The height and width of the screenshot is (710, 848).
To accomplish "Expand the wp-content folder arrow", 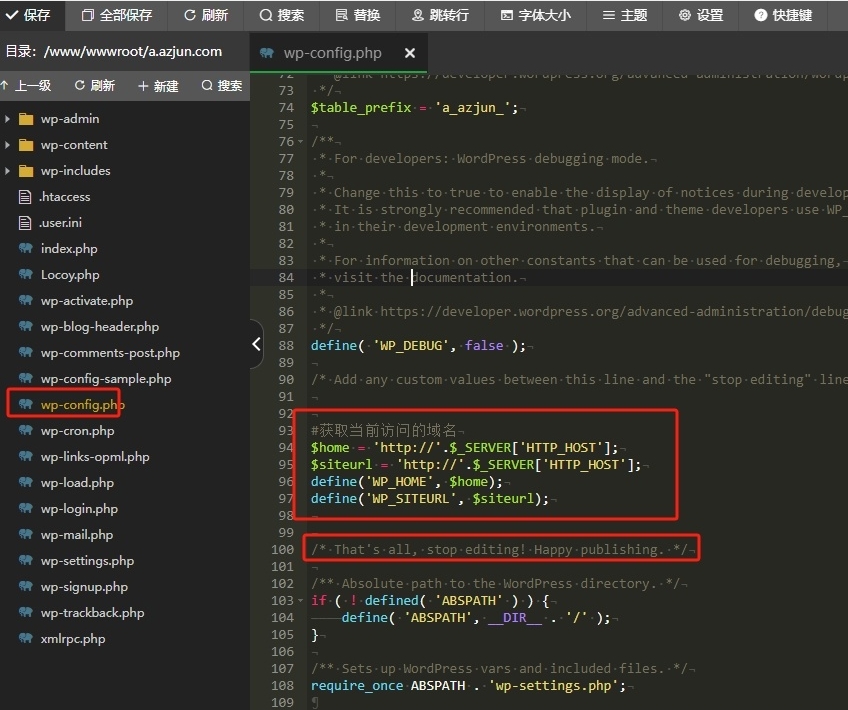I will [x=7, y=144].
